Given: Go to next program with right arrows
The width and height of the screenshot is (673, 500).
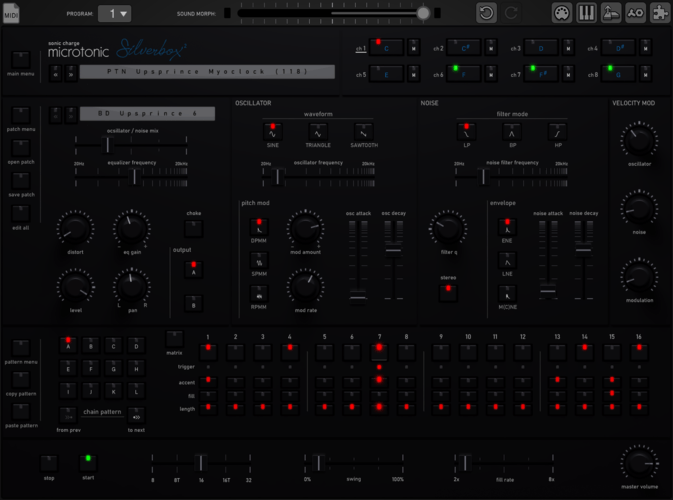Looking at the screenshot, I should click(71, 73).
